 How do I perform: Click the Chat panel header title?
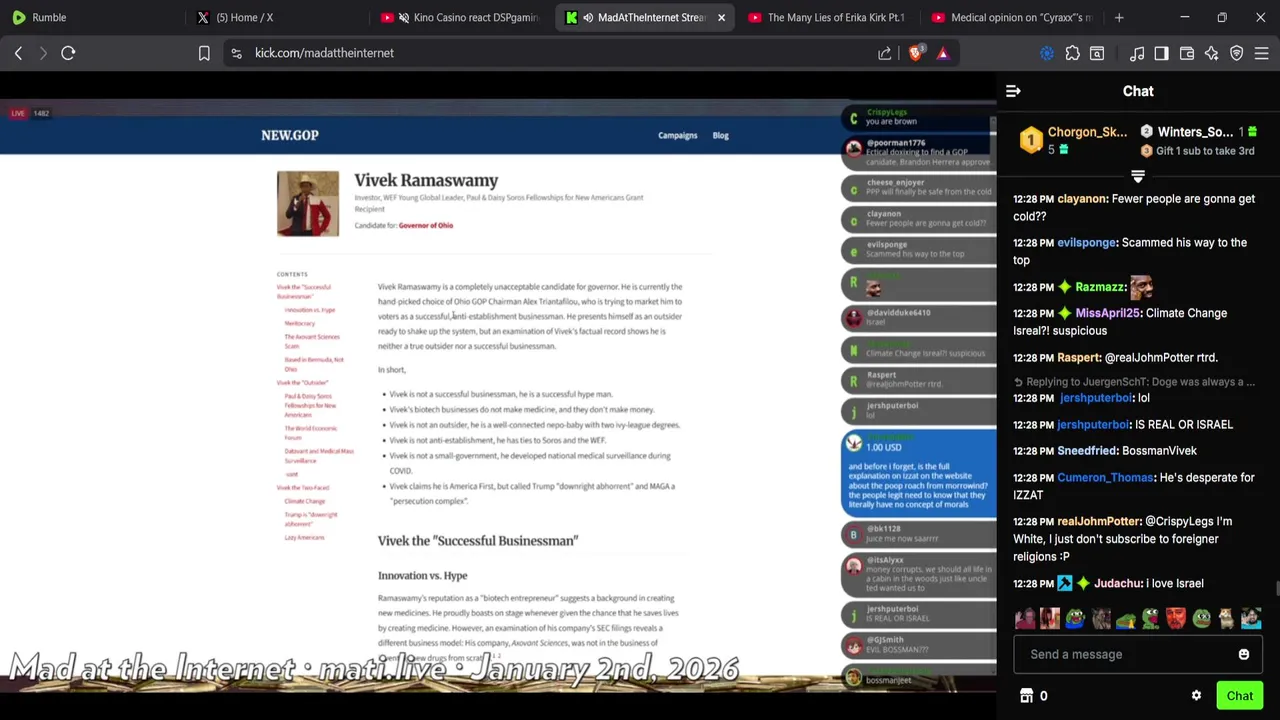click(x=1138, y=91)
